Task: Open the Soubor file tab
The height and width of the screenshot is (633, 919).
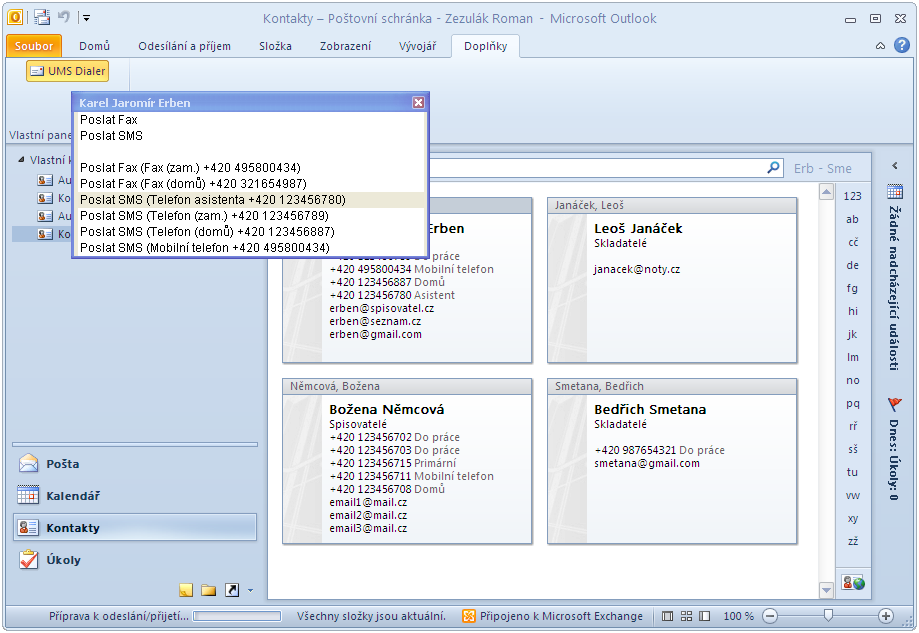Action: pos(34,46)
